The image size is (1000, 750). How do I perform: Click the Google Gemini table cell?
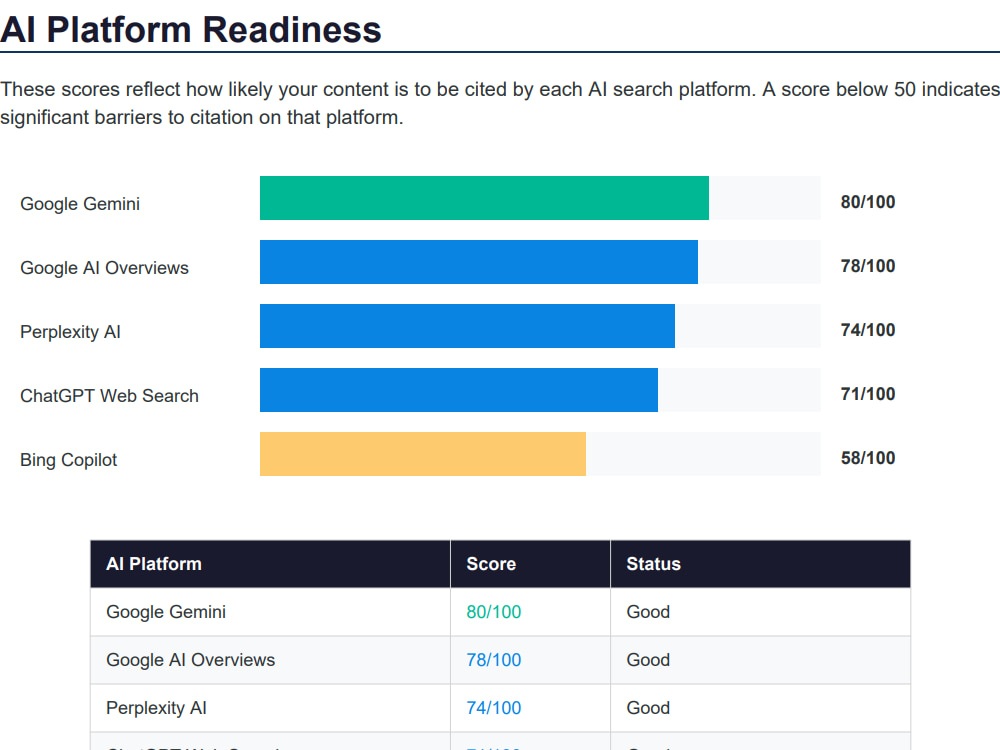(270, 612)
